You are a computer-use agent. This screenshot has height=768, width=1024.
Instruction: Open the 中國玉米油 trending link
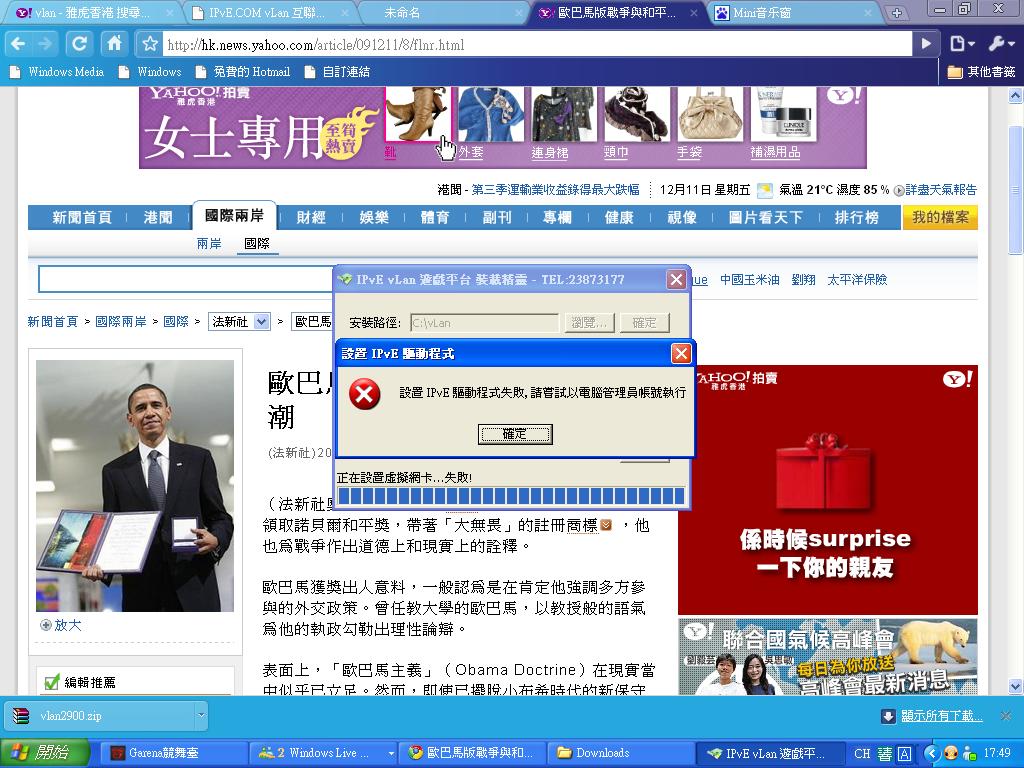750,280
